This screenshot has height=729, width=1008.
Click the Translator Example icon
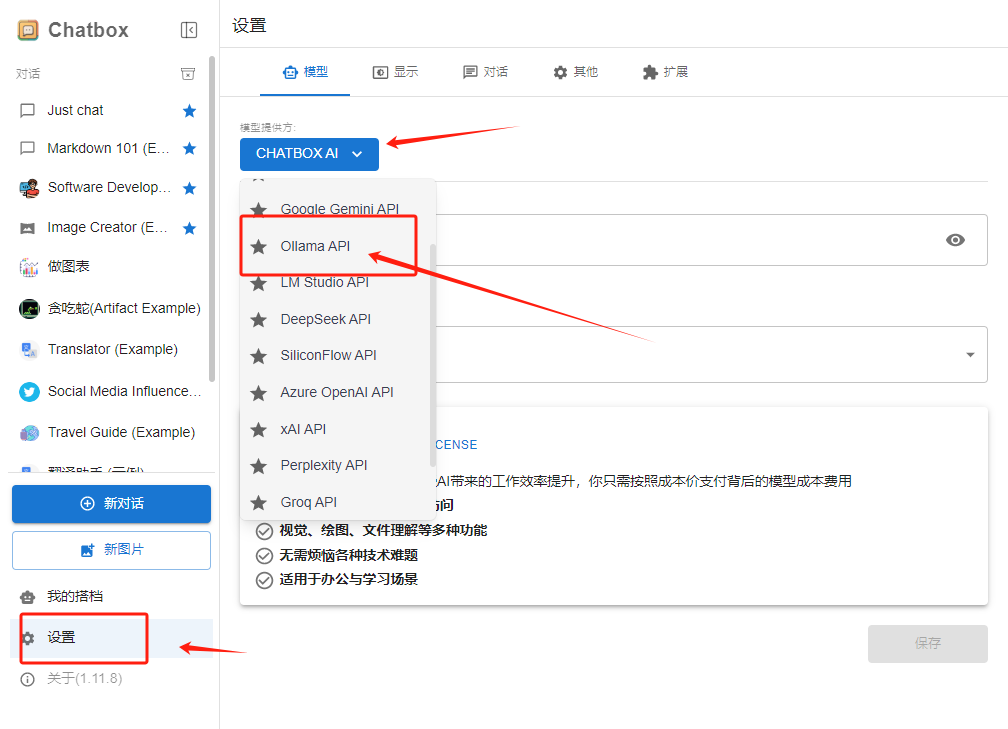click(29, 350)
